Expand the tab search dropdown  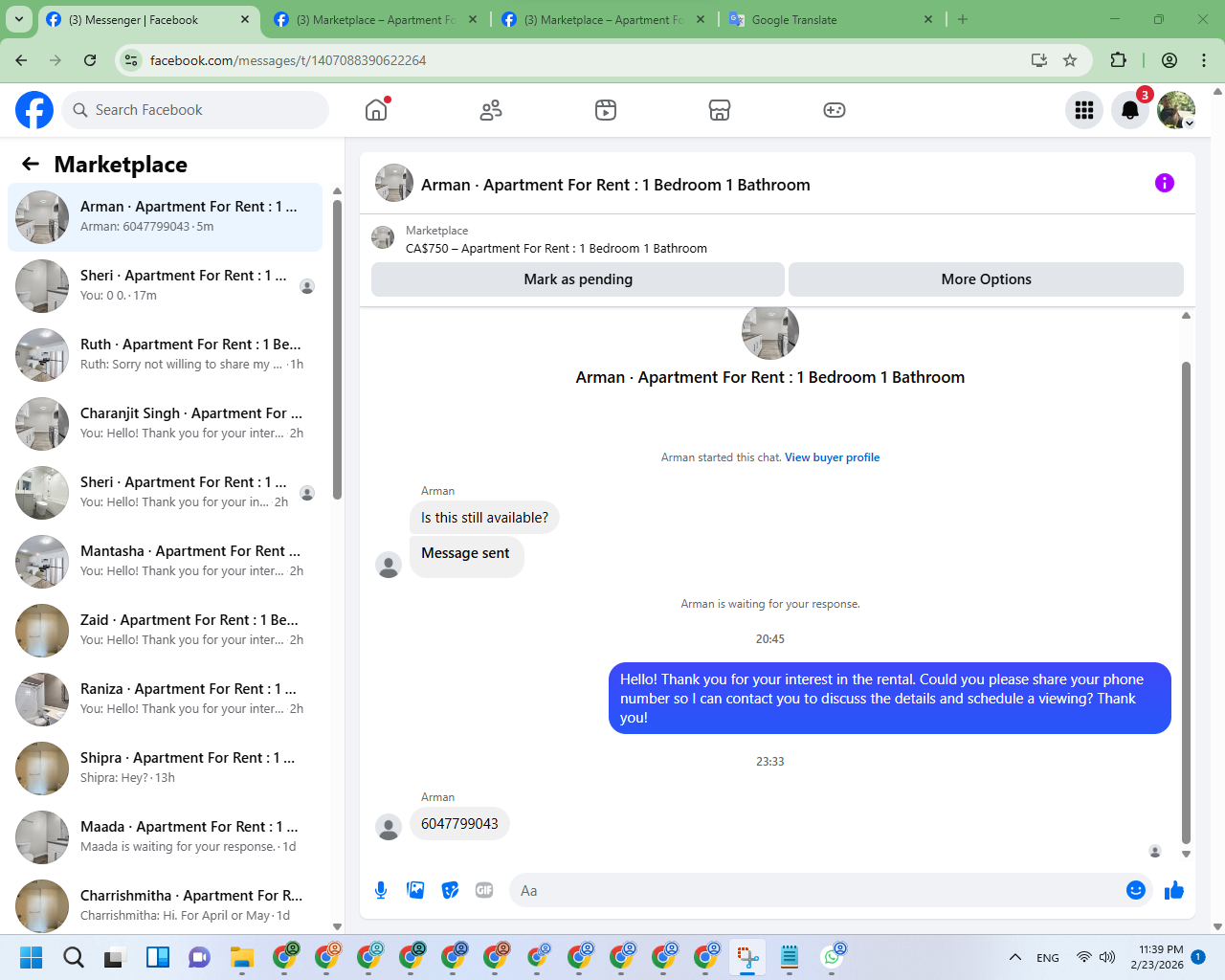pyautogui.click(x=18, y=19)
